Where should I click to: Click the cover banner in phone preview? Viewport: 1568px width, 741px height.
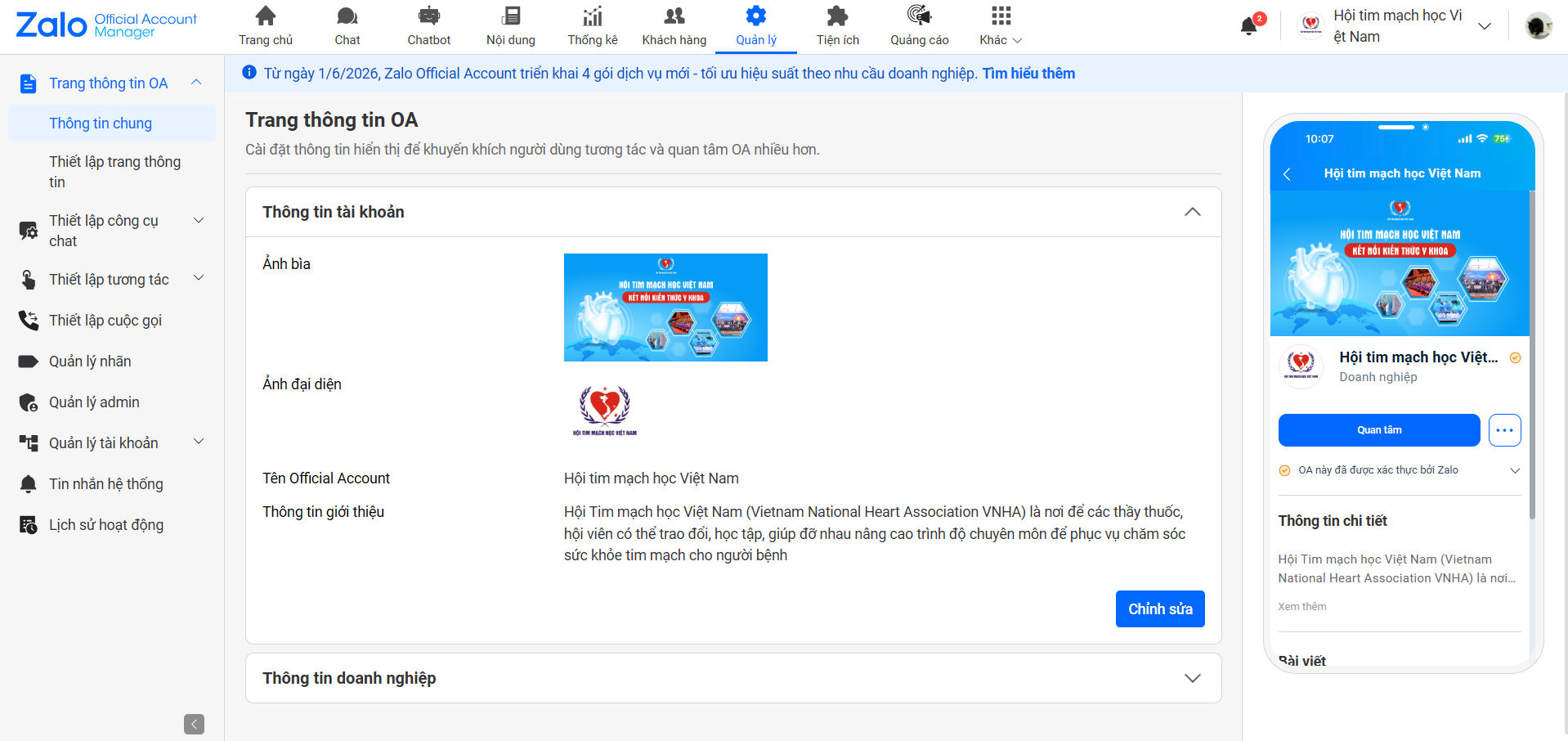1400,263
